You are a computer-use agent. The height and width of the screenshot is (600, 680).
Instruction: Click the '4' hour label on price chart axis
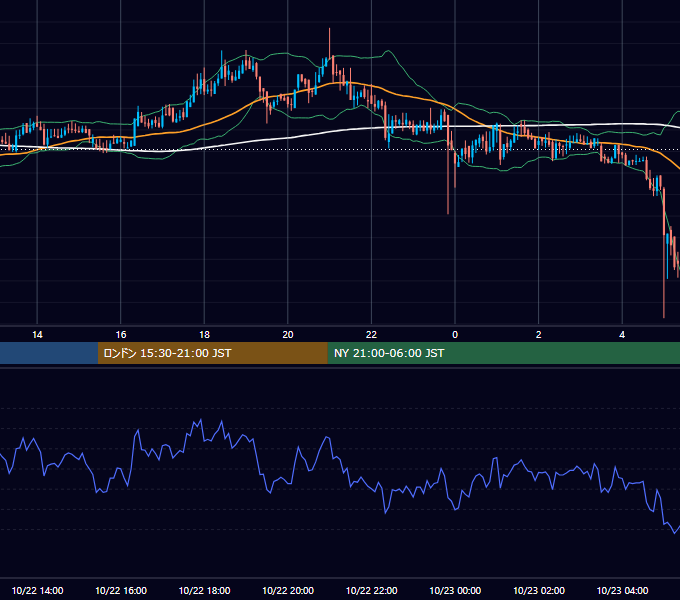click(622, 335)
